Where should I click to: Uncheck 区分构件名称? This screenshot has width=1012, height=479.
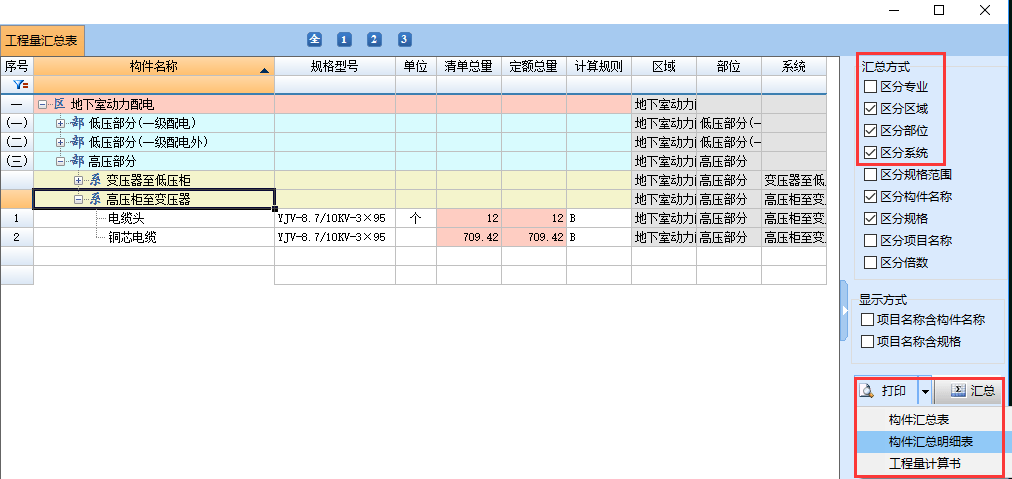870,196
